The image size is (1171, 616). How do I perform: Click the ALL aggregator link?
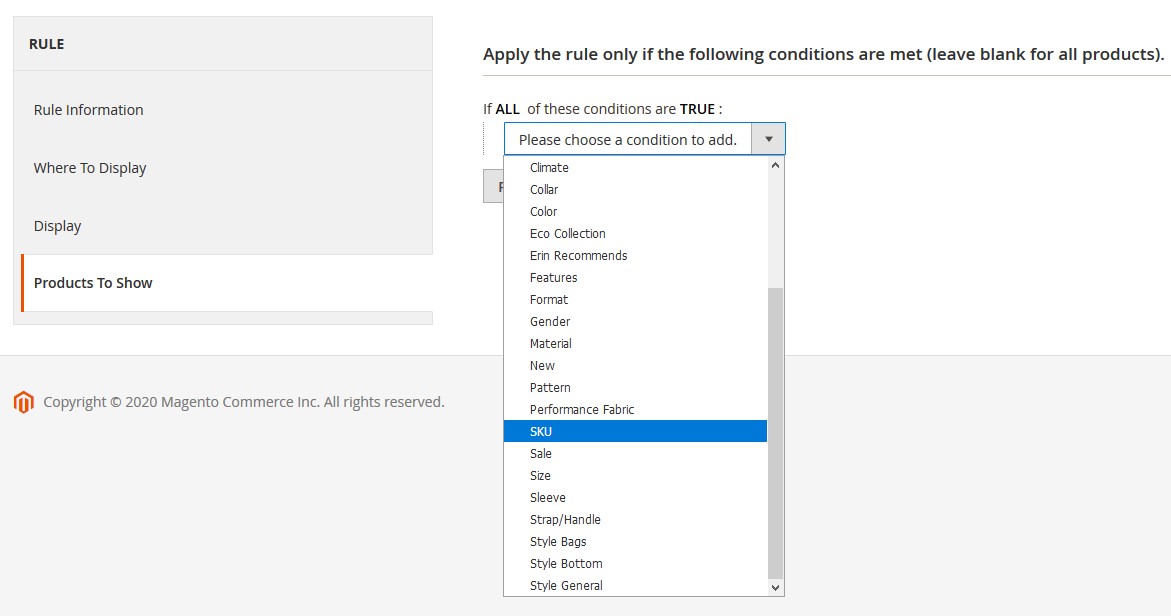coord(507,109)
